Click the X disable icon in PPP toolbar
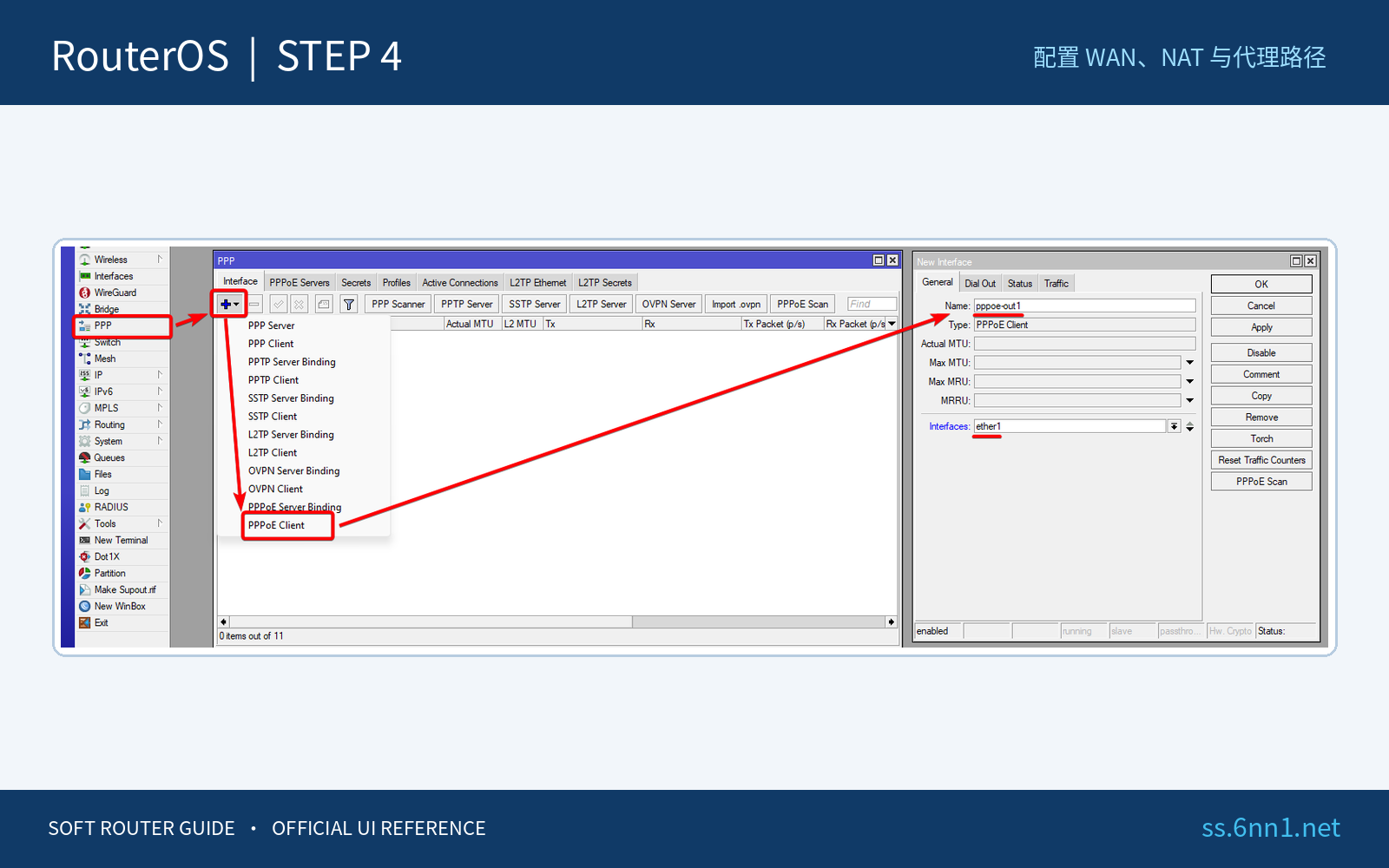This screenshot has width=1389, height=868. (x=300, y=304)
